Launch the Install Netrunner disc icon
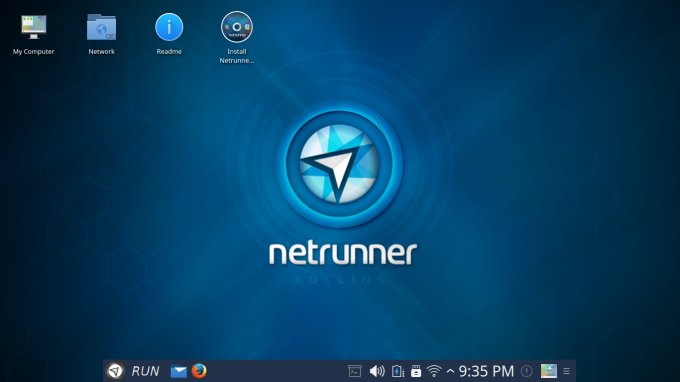The width and height of the screenshot is (680, 382). click(237, 27)
